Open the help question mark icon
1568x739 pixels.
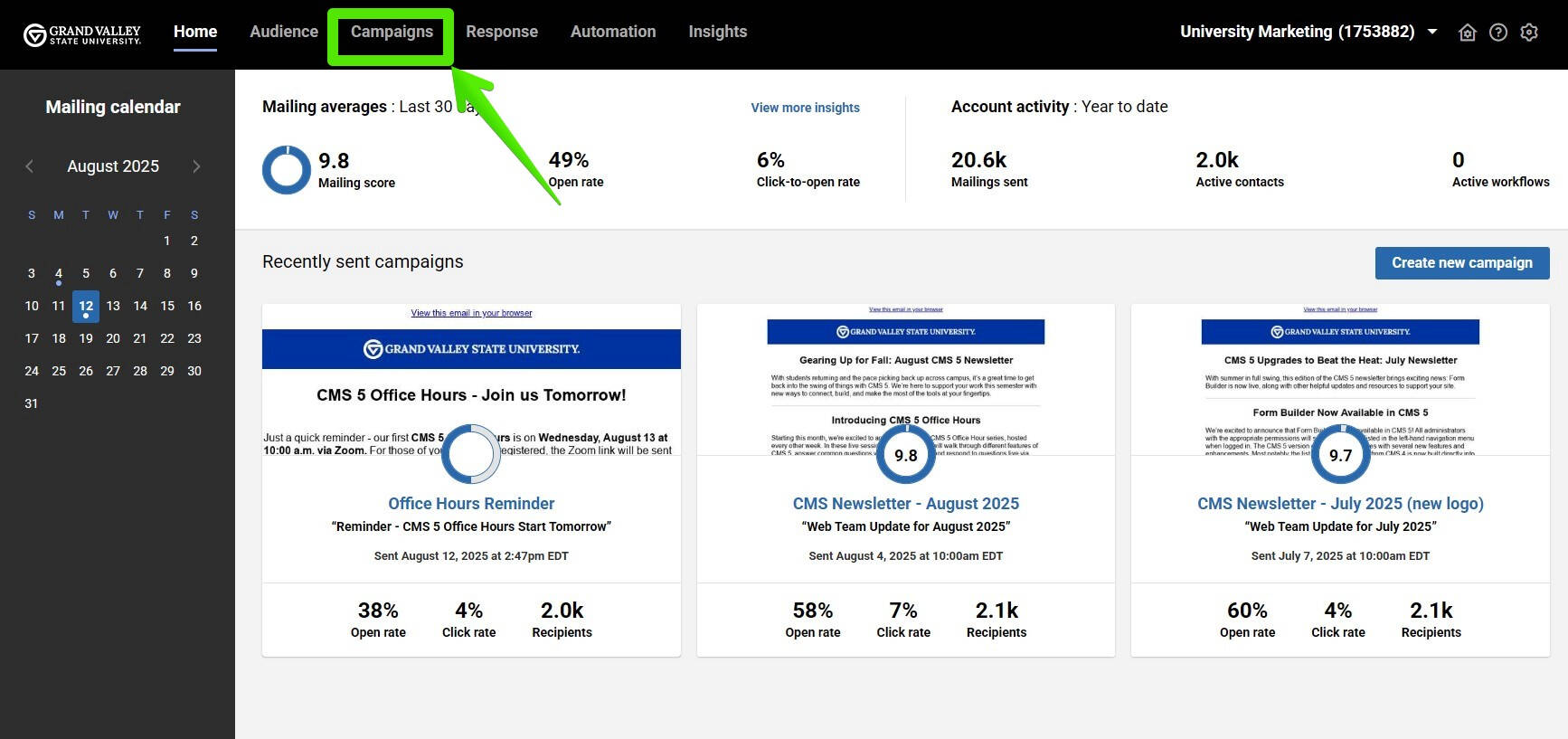click(x=1498, y=33)
